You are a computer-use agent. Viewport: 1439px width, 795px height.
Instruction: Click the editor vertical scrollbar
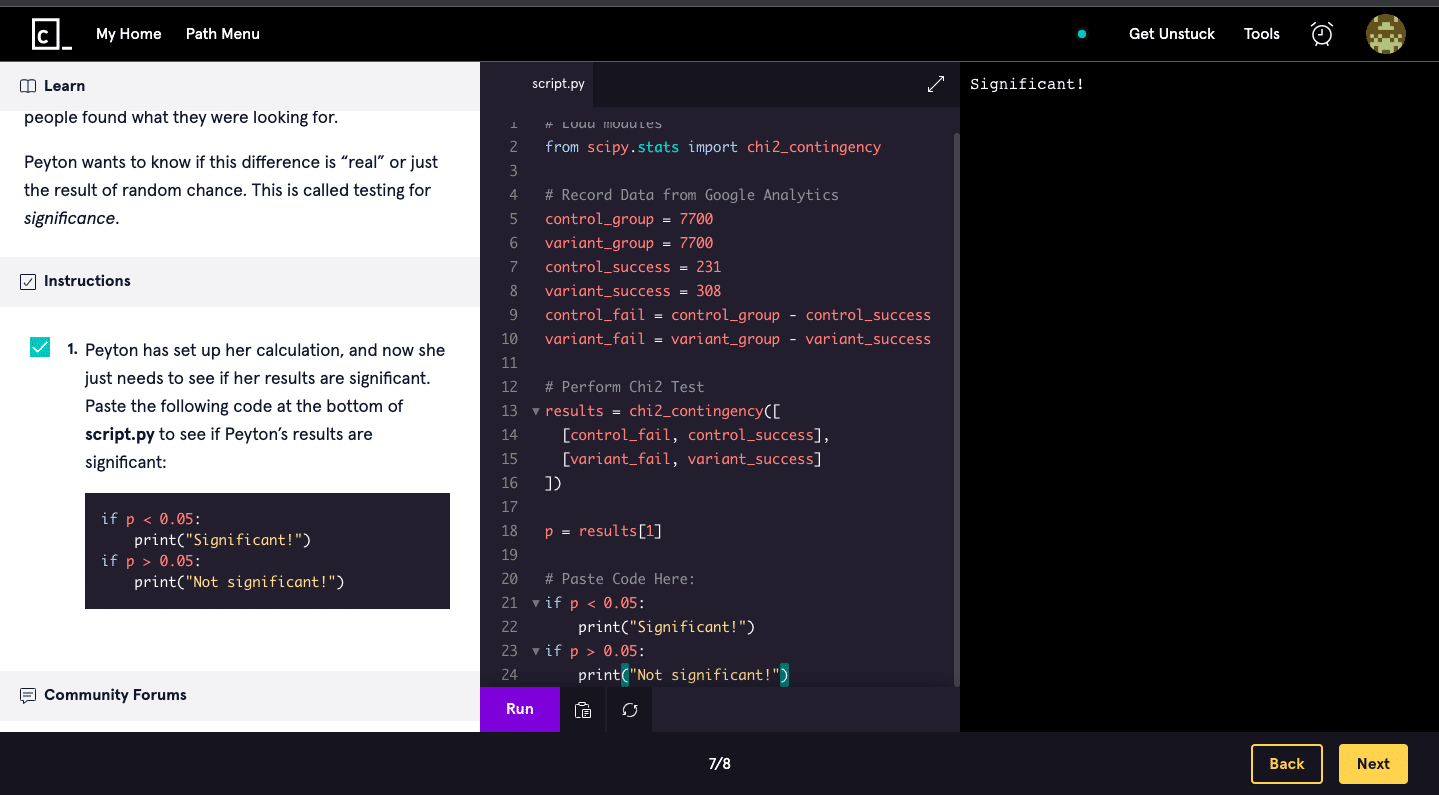point(956,400)
